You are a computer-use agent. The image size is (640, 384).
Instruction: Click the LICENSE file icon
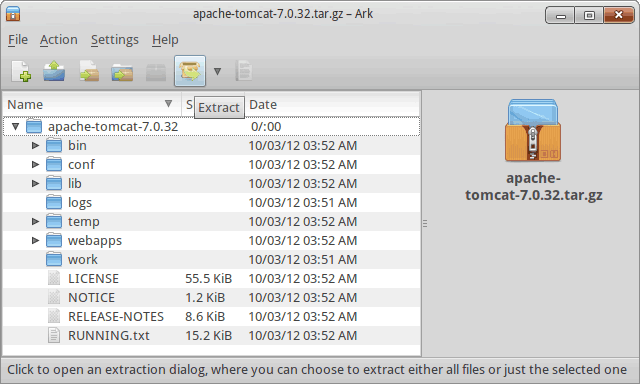pos(54,278)
